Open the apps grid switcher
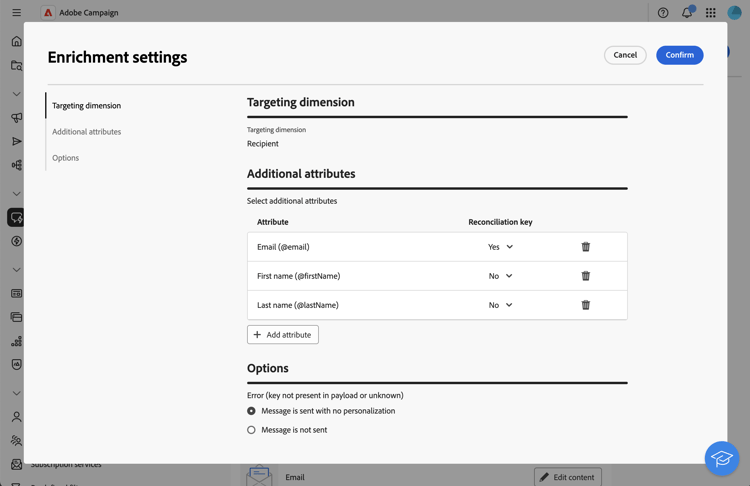This screenshot has width=750, height=486. tap(711, 13)
